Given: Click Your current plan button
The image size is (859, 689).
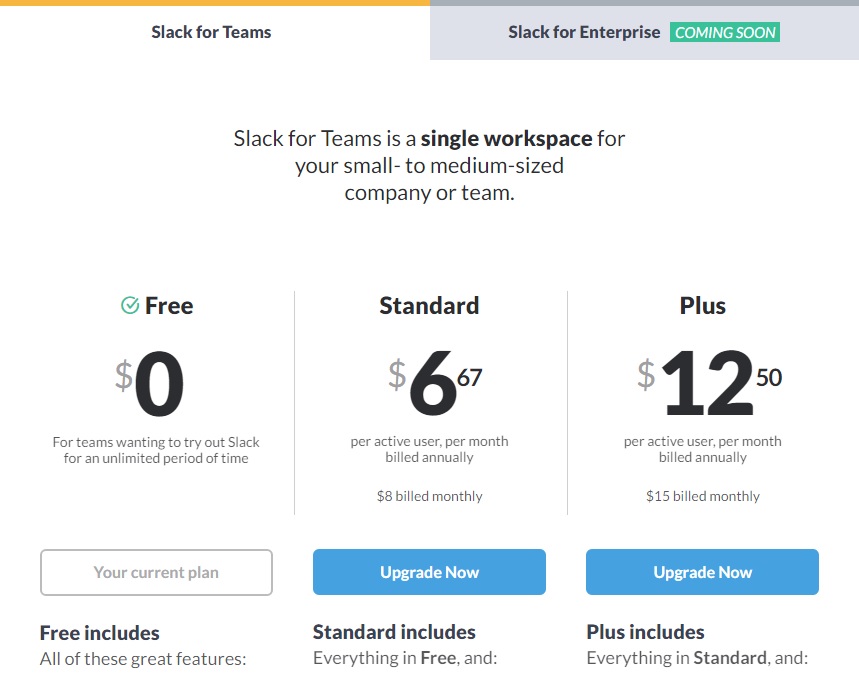Looking at the screenshot, I should pyautogui.click(x=156, y=572).
